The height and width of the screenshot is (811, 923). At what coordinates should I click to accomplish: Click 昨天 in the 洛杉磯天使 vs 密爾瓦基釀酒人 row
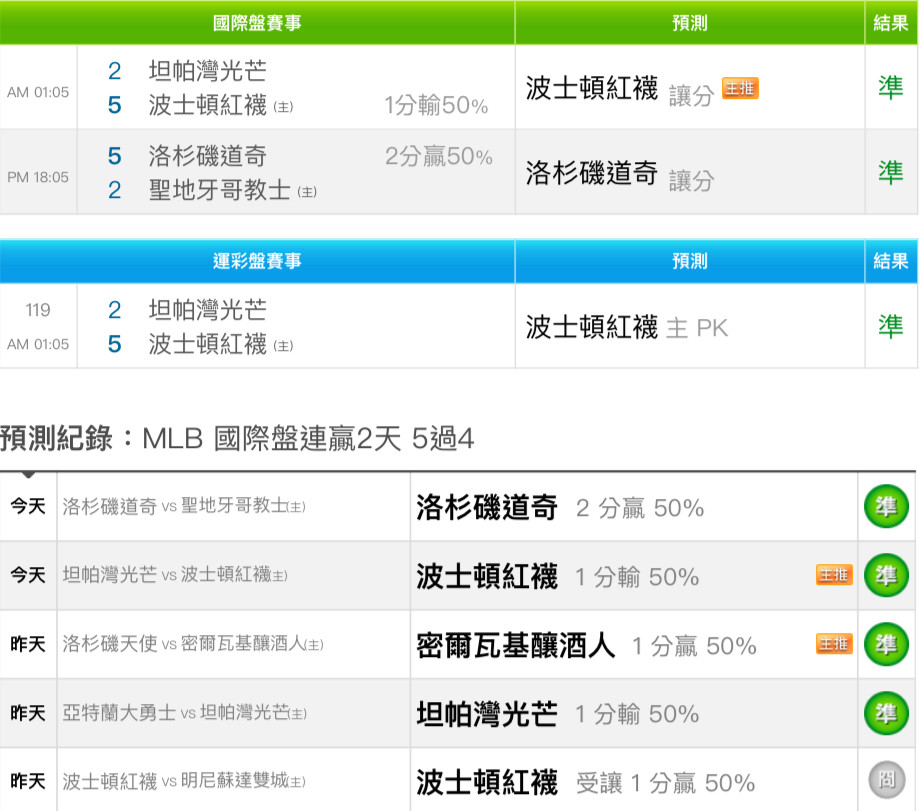[28, 644]
